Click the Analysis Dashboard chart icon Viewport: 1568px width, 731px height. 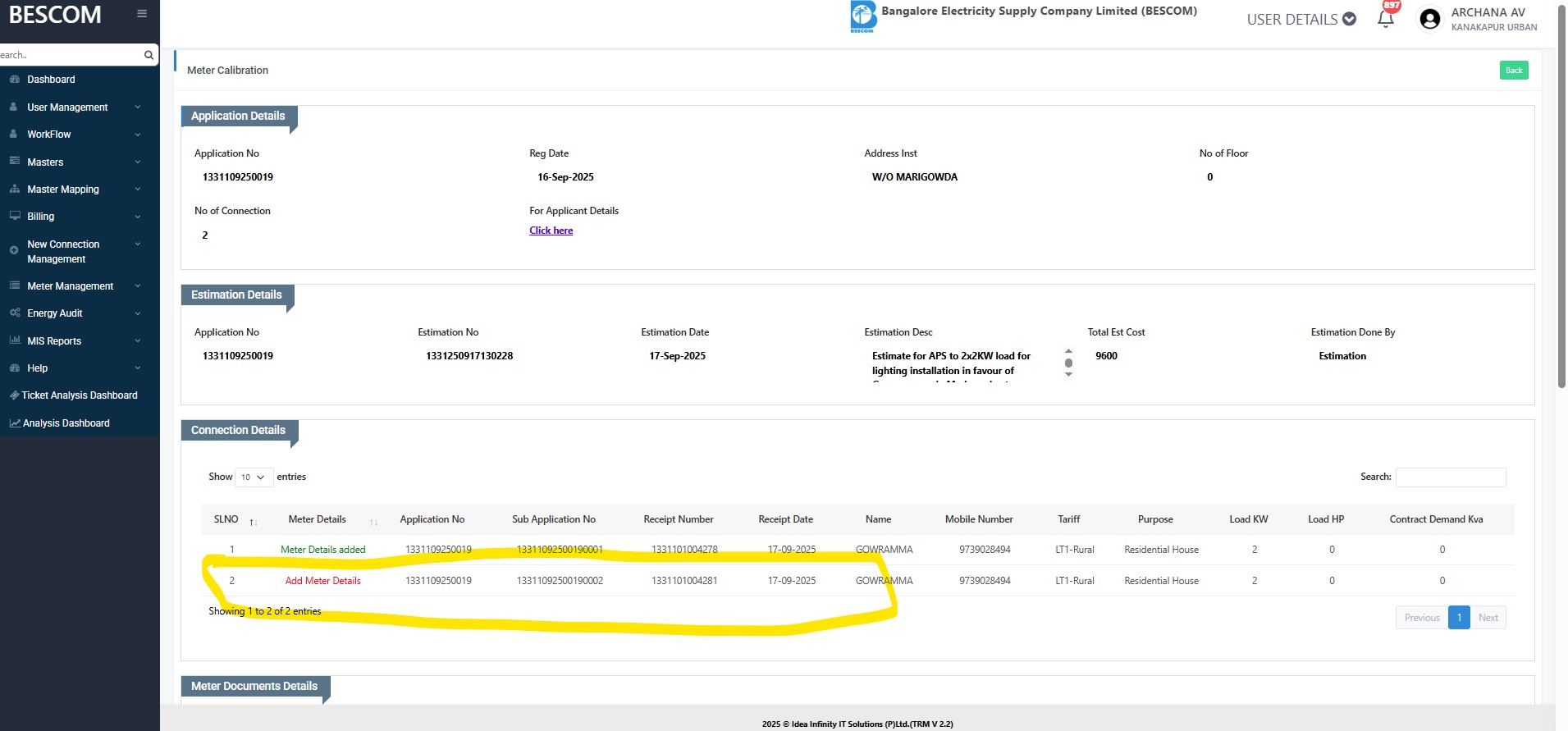pyautogui.click(x=15, y=423)
